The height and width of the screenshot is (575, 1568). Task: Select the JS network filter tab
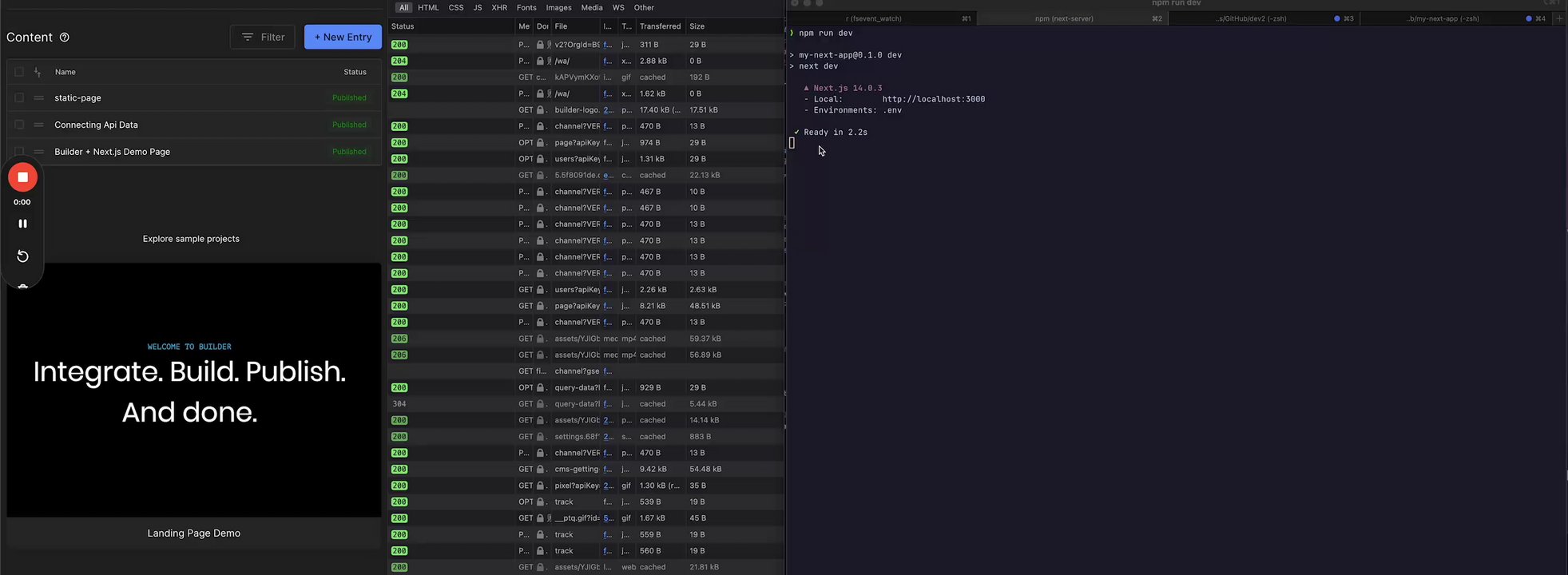pos(478,7)
